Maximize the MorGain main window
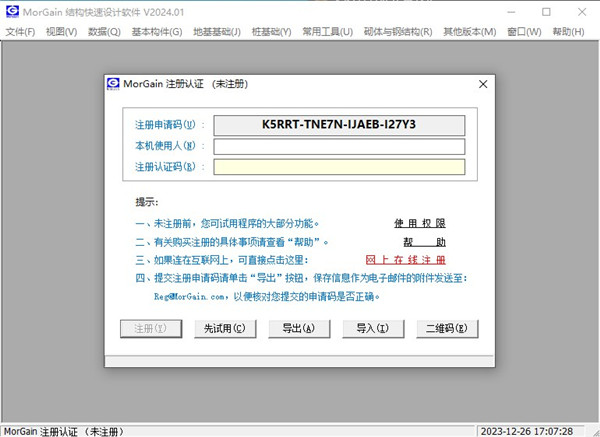 [546, 12]
